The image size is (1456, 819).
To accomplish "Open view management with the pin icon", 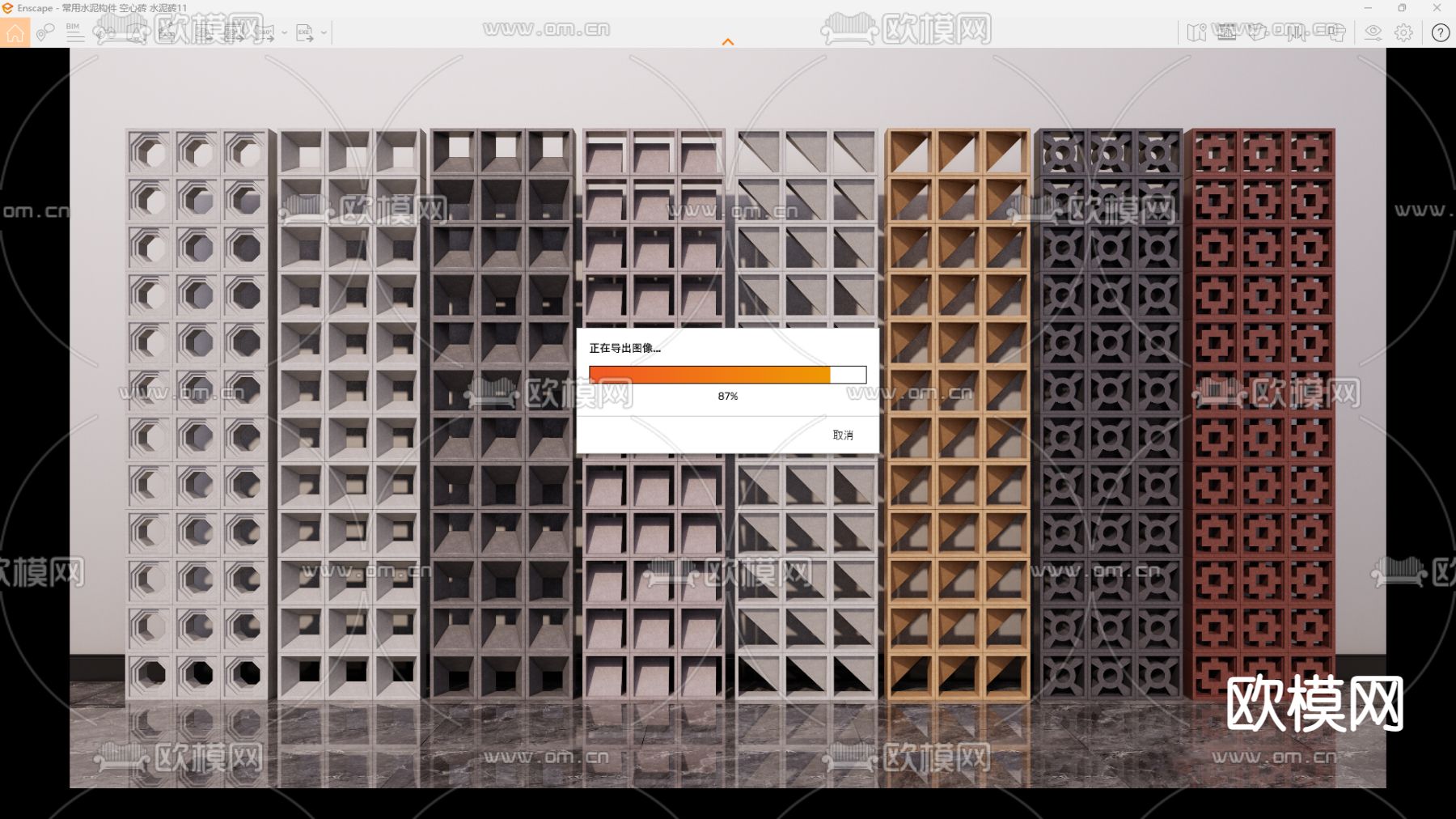I will [45, 32].
